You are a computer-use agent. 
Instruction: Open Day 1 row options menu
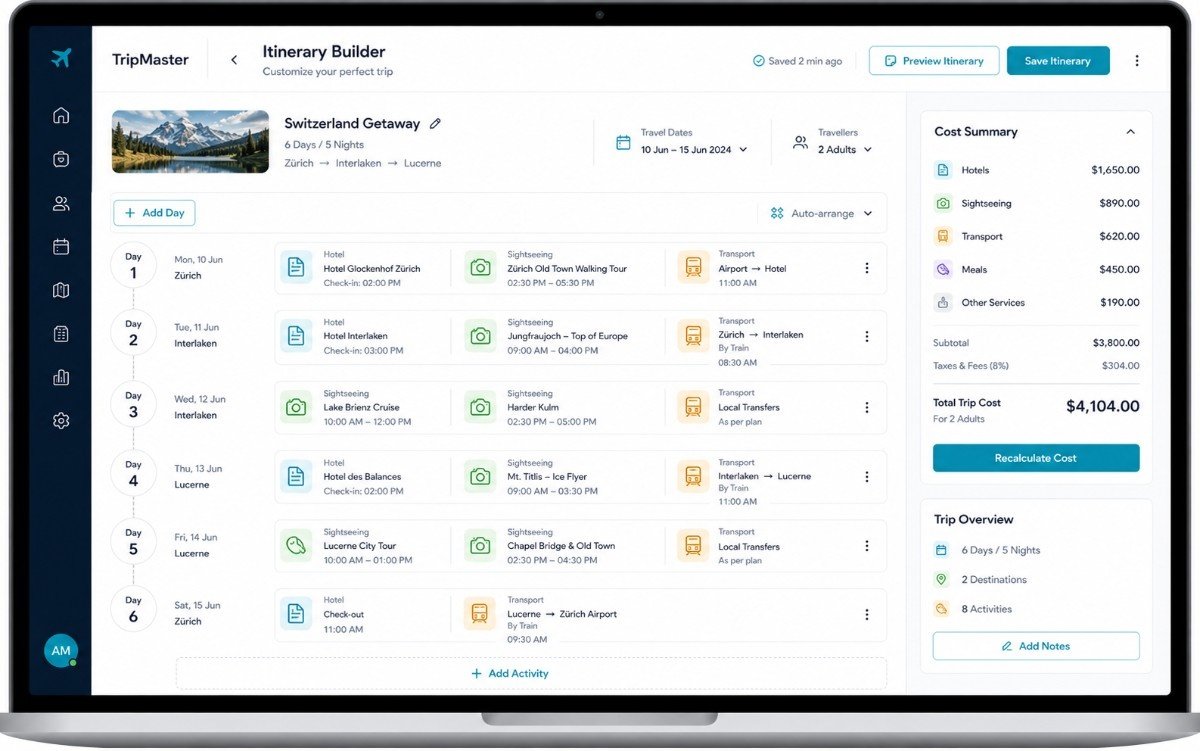tap(867, 268)
